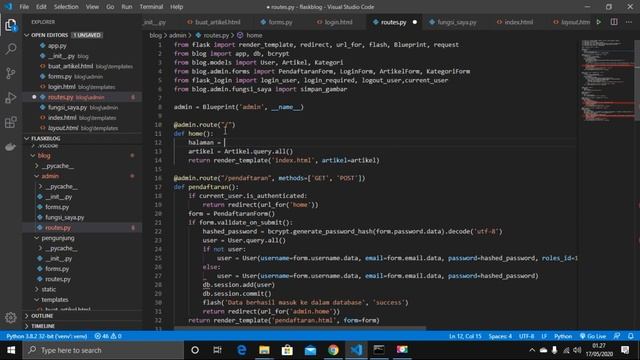640x360 pixels.
Task: Switch to the forms.py editor tab
Action: (276, 22)
